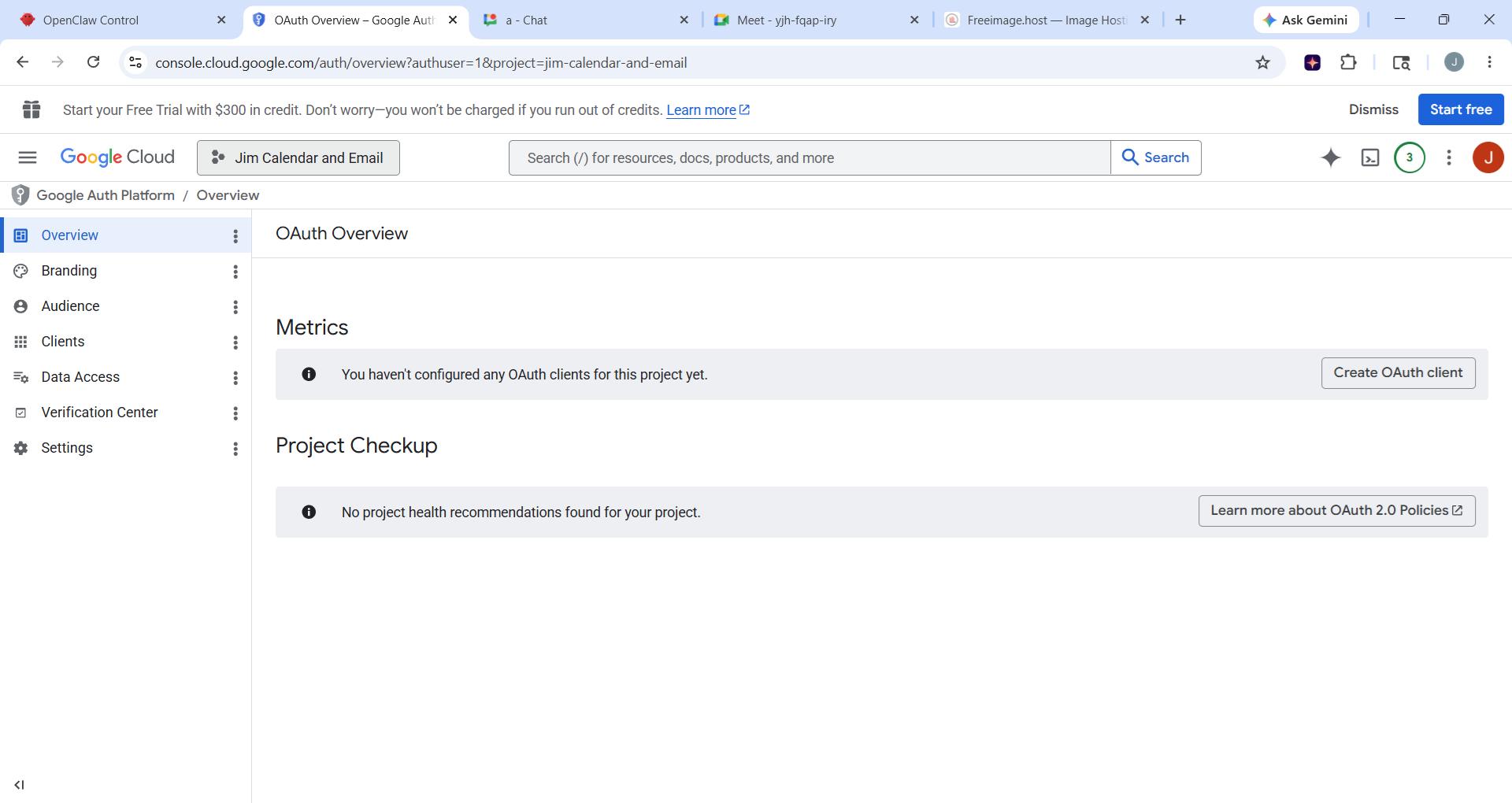The width and height of the screenshot is (1512, 803).
Task: Close the Freeimage.host tab
Action: (x=1145, y=20)
